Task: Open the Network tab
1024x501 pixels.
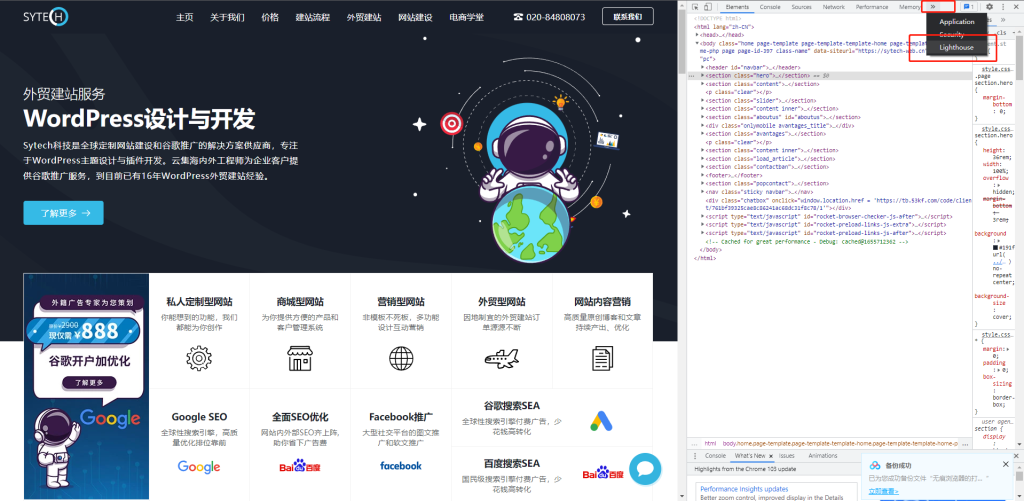Action: 833,7
